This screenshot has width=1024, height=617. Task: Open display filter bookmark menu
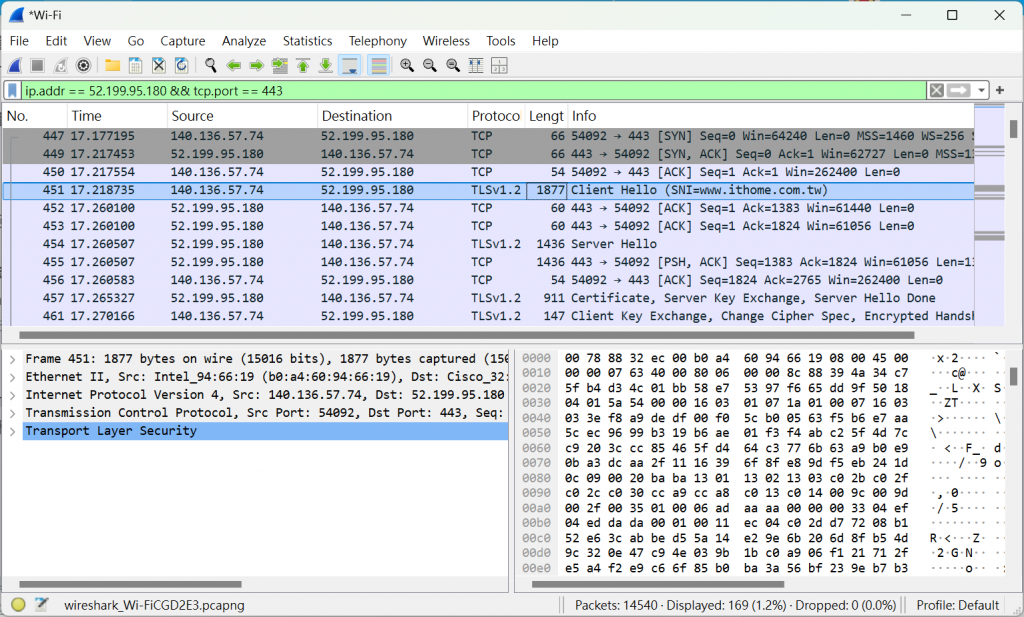click(12, 91)
